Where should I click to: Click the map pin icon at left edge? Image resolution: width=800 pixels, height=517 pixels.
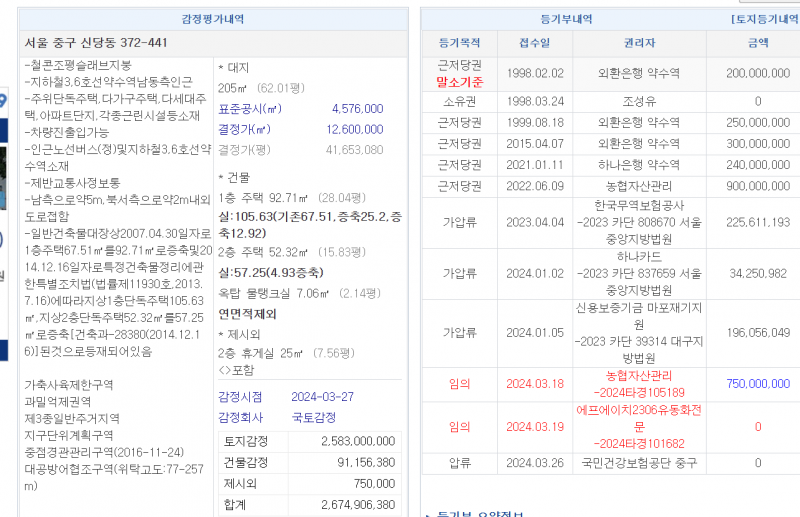(3, 100)
